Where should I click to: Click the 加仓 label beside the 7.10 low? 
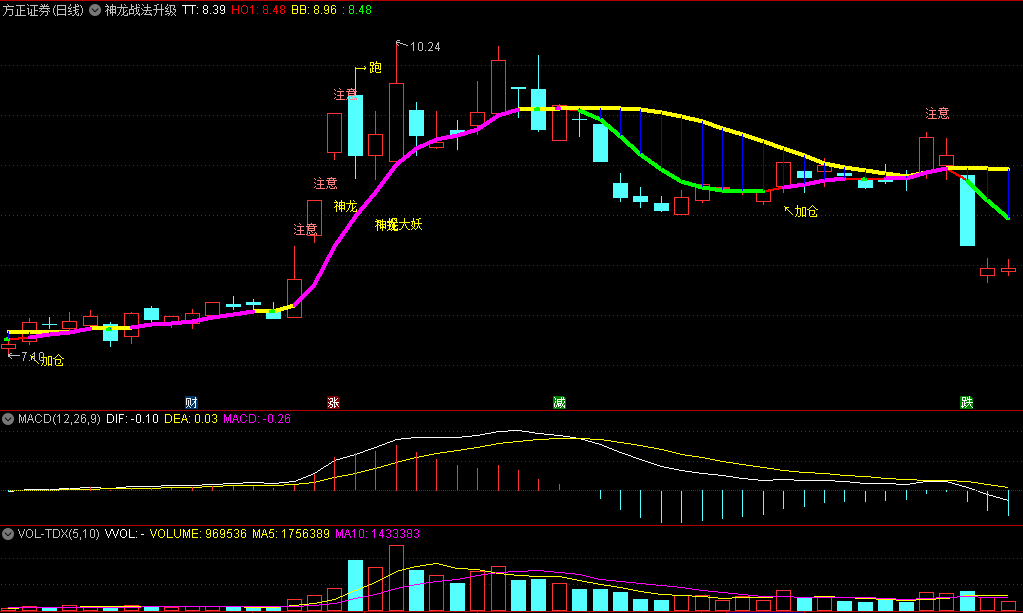53,361
